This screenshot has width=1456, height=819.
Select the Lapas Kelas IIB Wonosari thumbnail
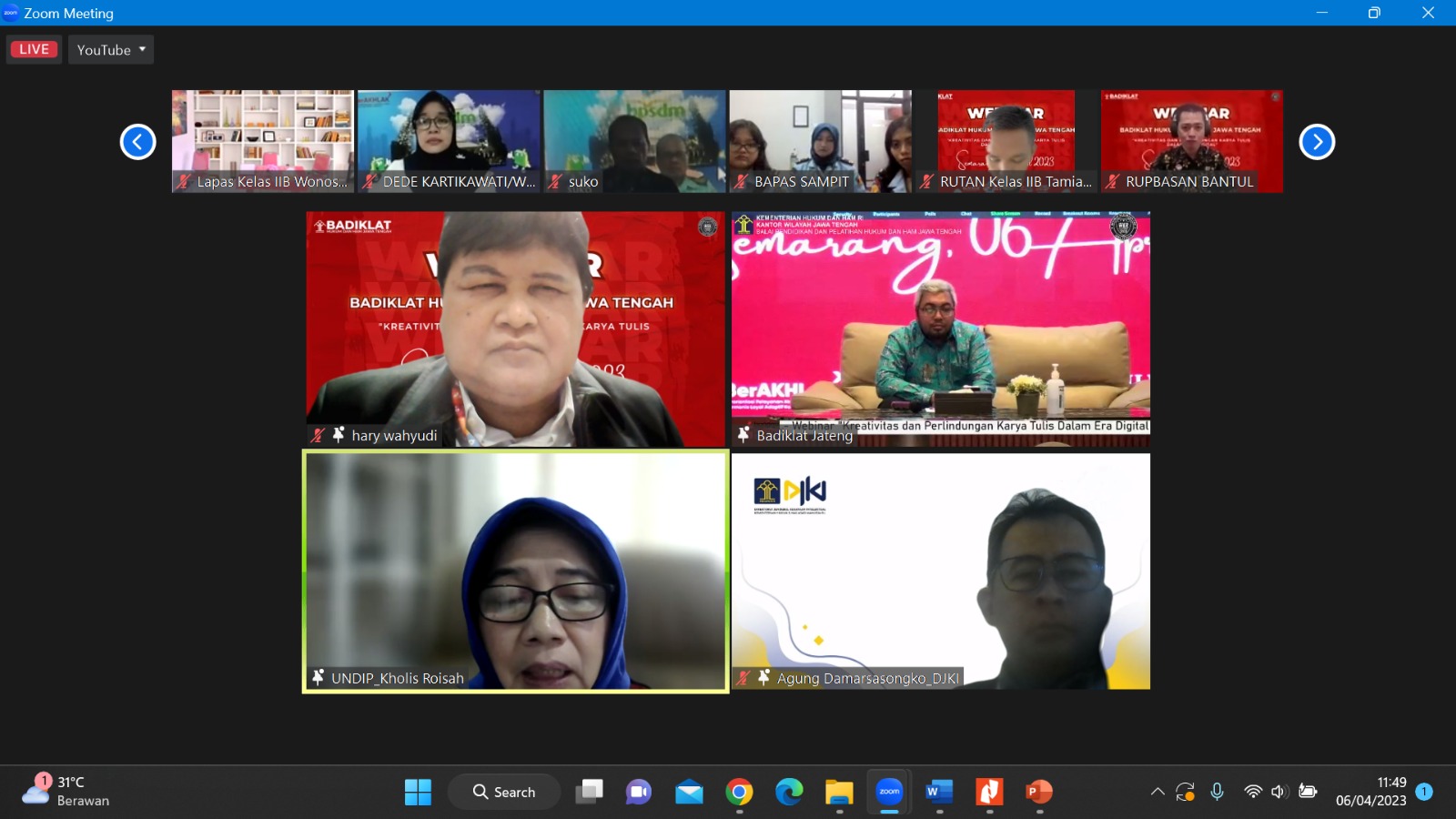(263, 140)
